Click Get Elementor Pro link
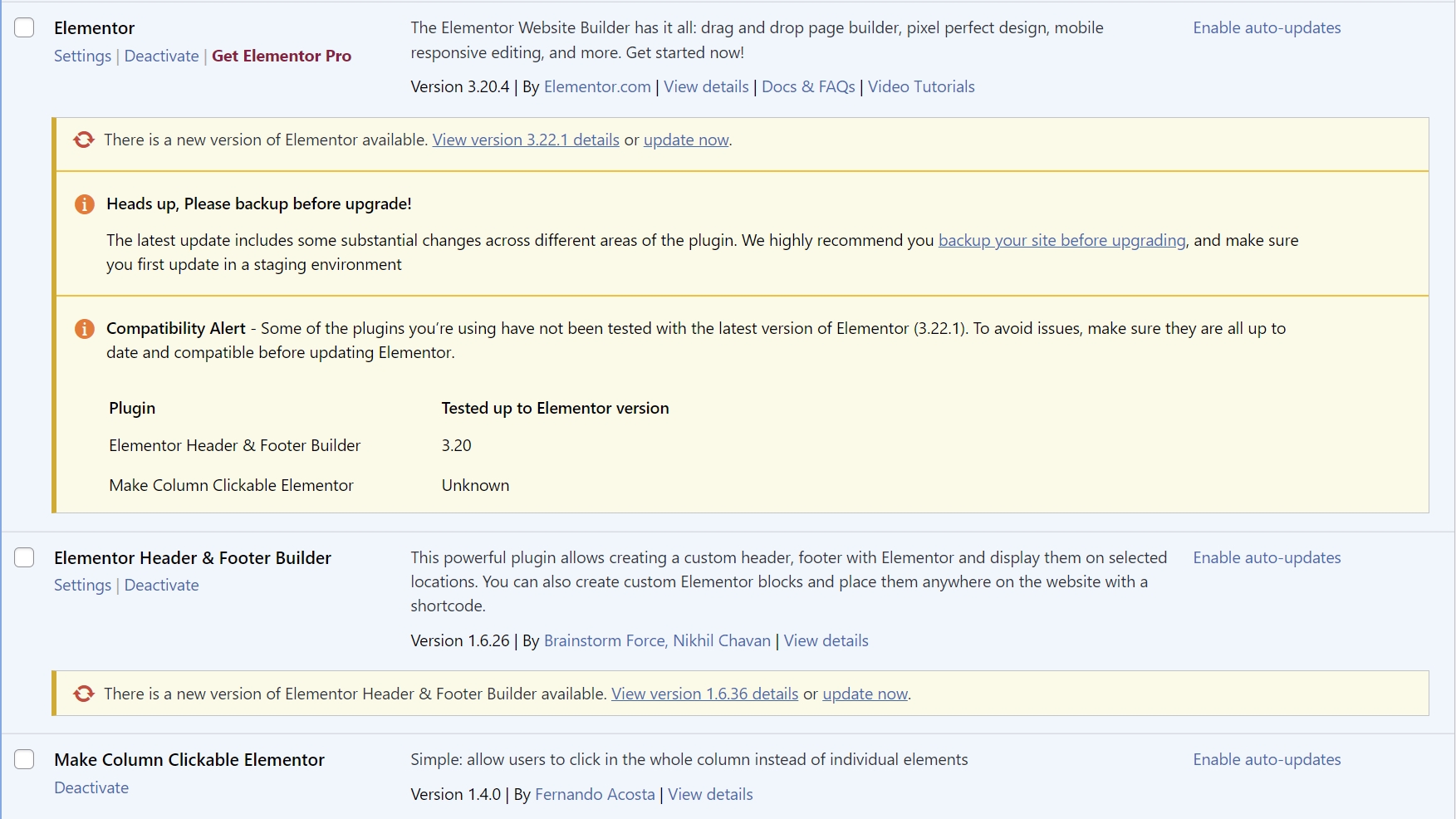1456x819 pixels. click(x=282, y=56)
